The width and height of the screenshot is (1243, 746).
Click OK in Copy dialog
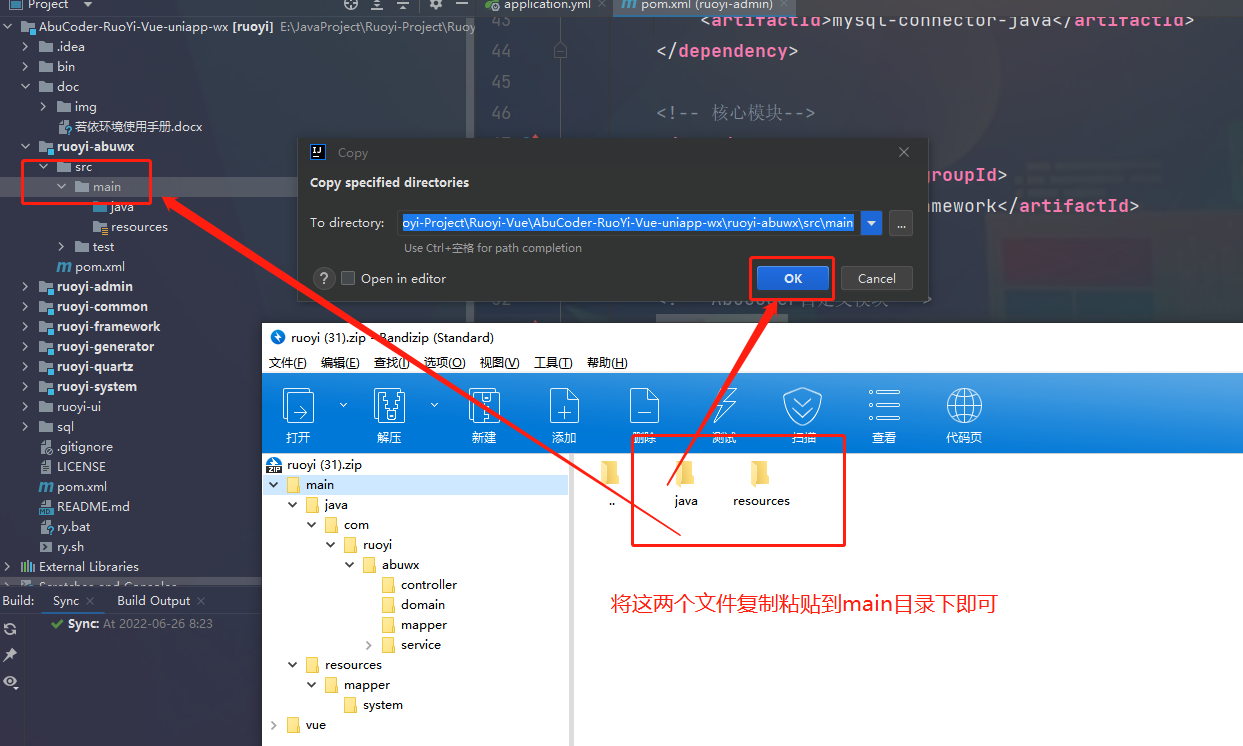[793, 278]
